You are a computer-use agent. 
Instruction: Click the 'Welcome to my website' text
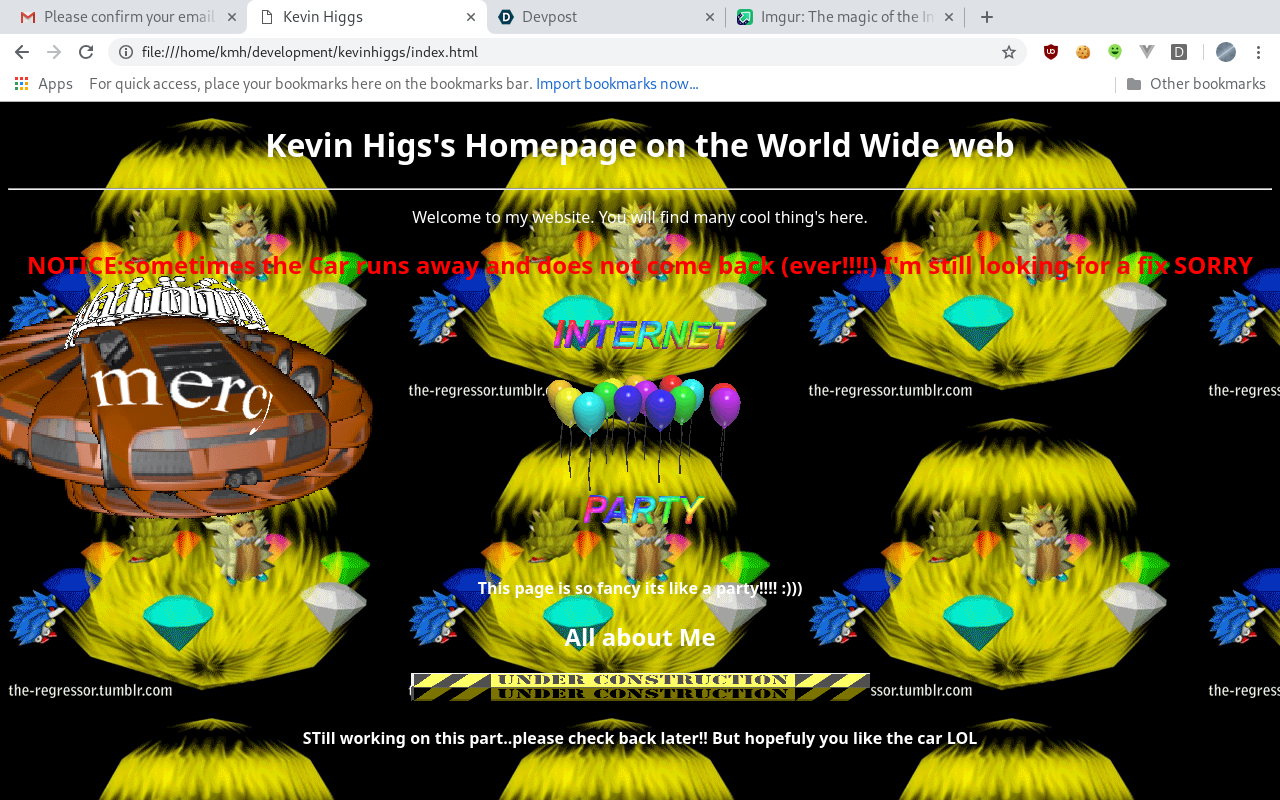[640, 217]
